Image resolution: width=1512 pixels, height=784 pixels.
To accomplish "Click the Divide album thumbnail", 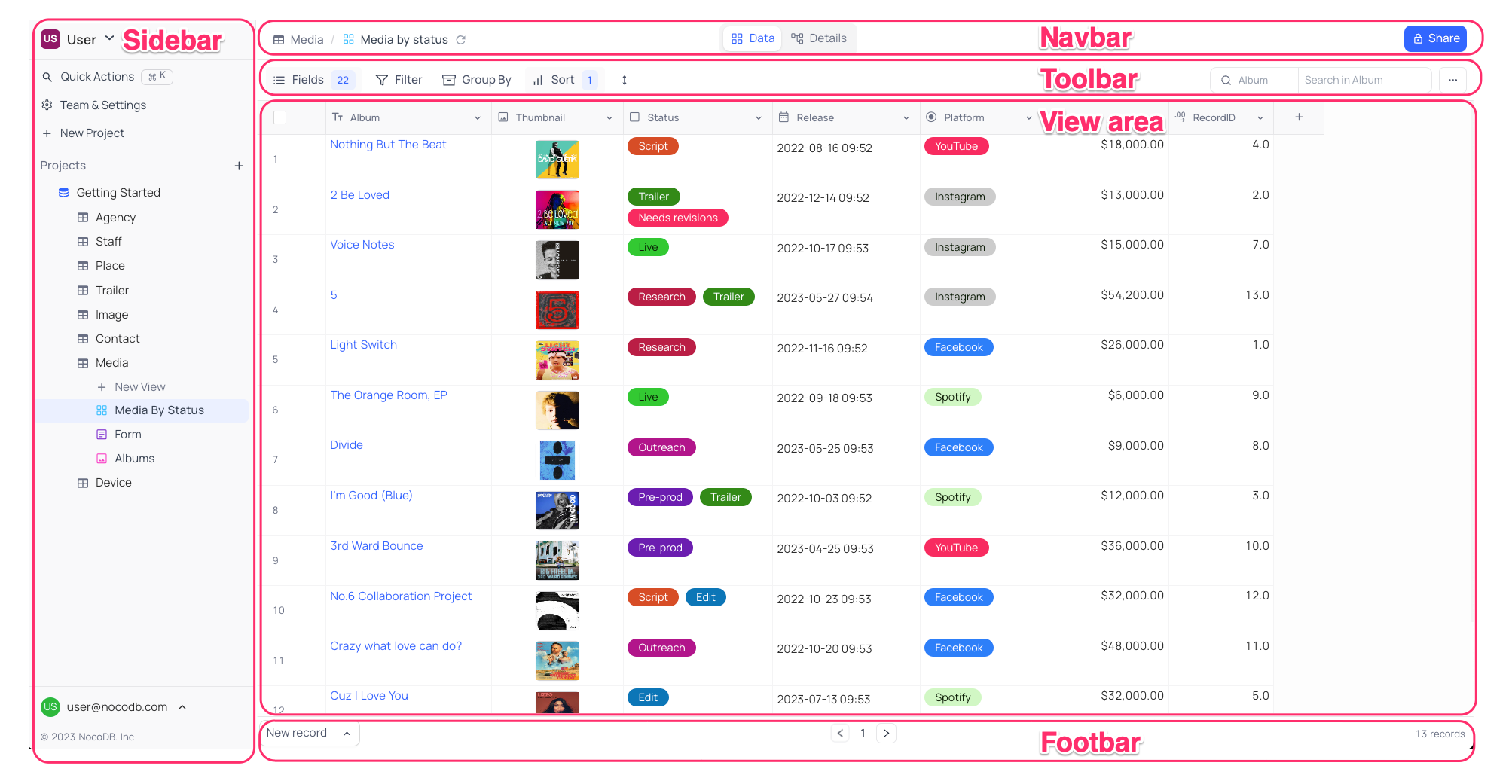I will pos(557,460).
